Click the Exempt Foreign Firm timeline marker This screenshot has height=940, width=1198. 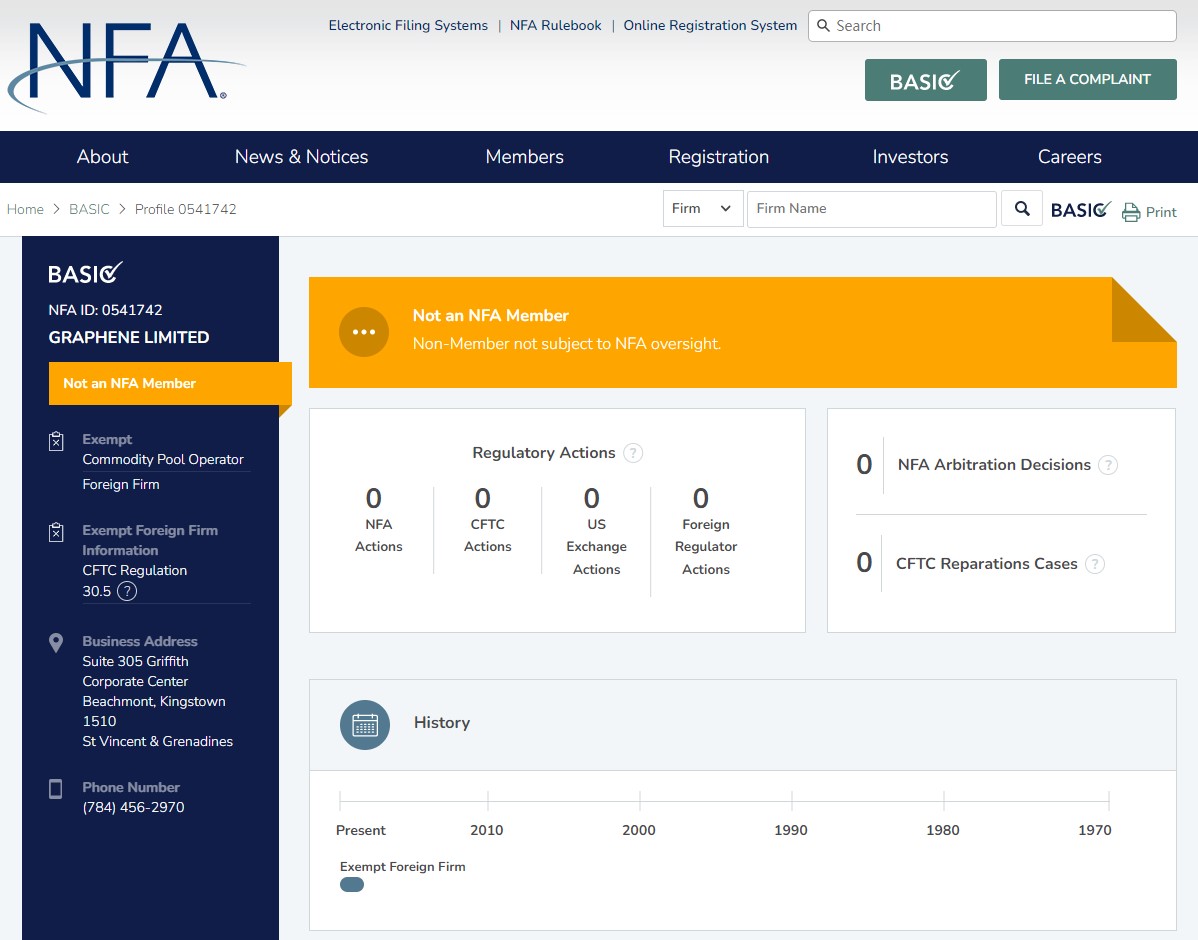(352, 885)
